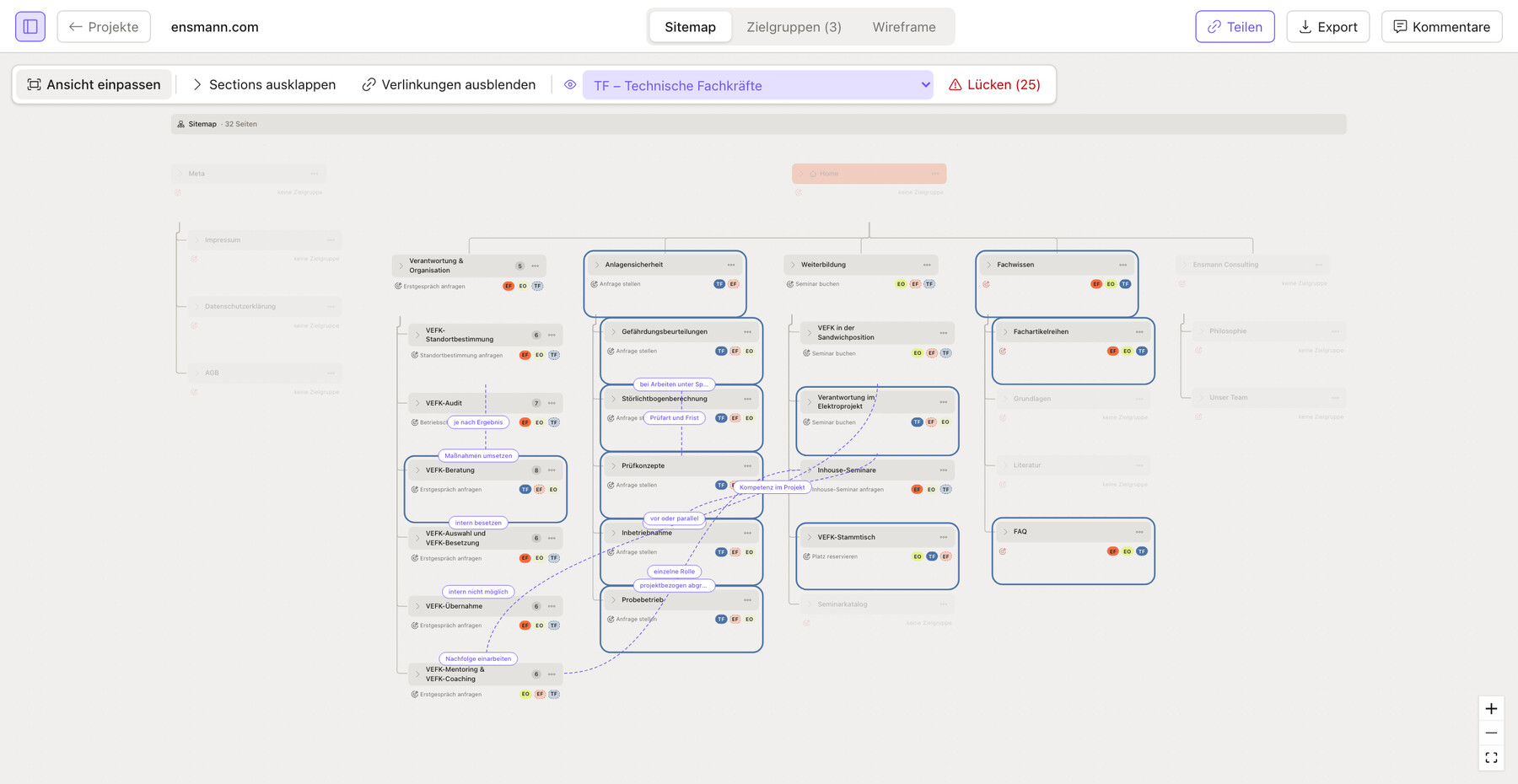Click the 'Kompetenz im Projekt' link label
1518x784 pixels.
772,487
